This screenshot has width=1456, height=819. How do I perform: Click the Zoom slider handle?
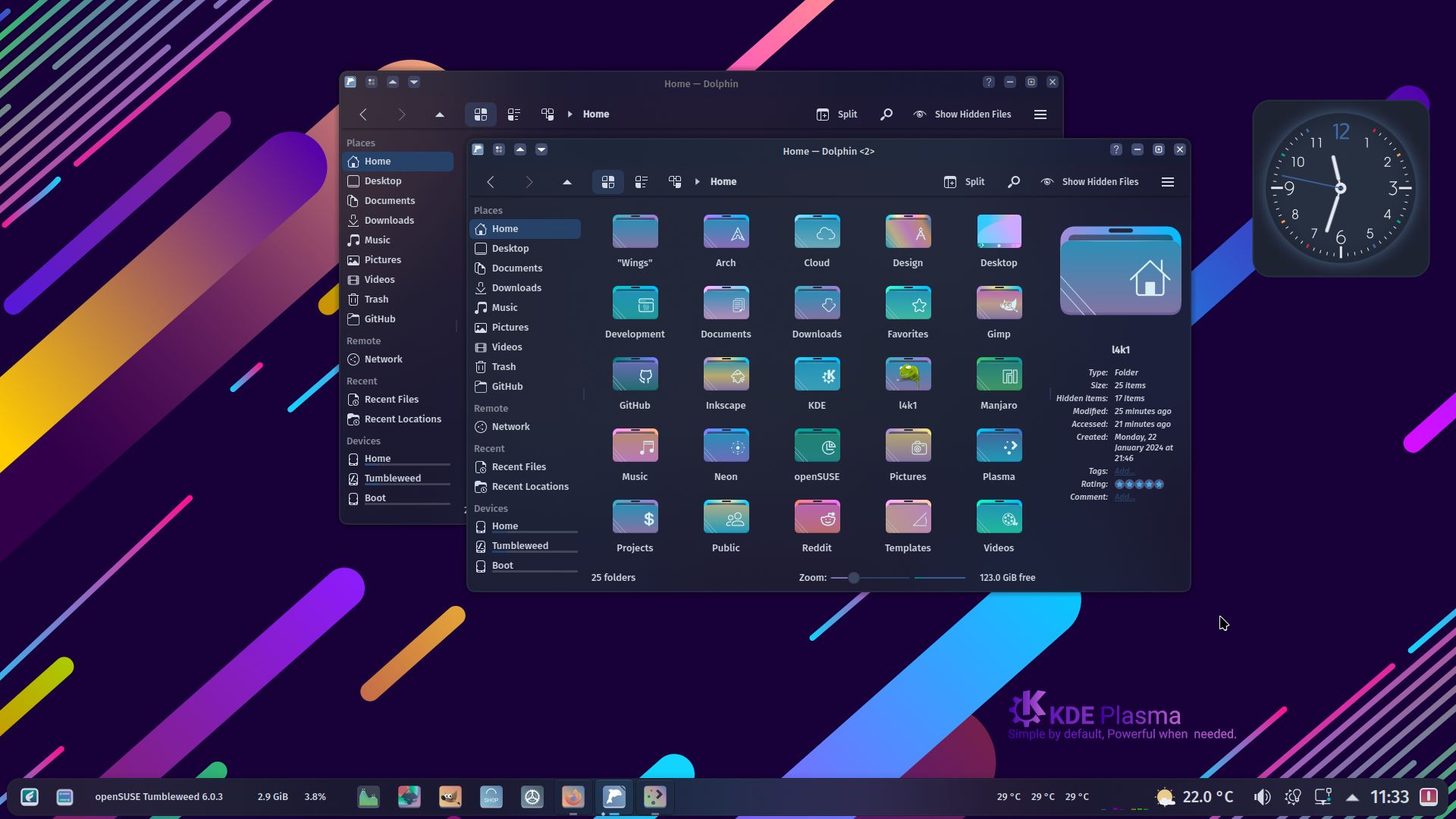pos(854,578)
